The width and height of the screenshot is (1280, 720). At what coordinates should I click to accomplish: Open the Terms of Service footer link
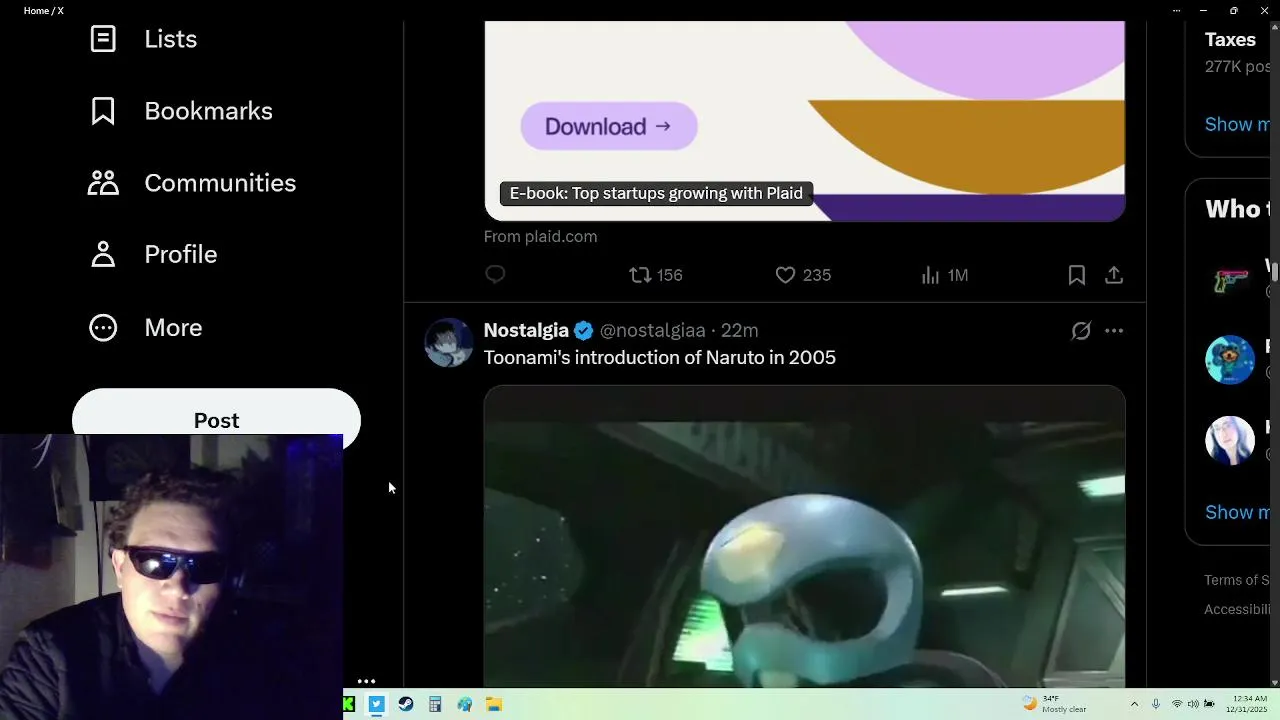coord(1237,580)
